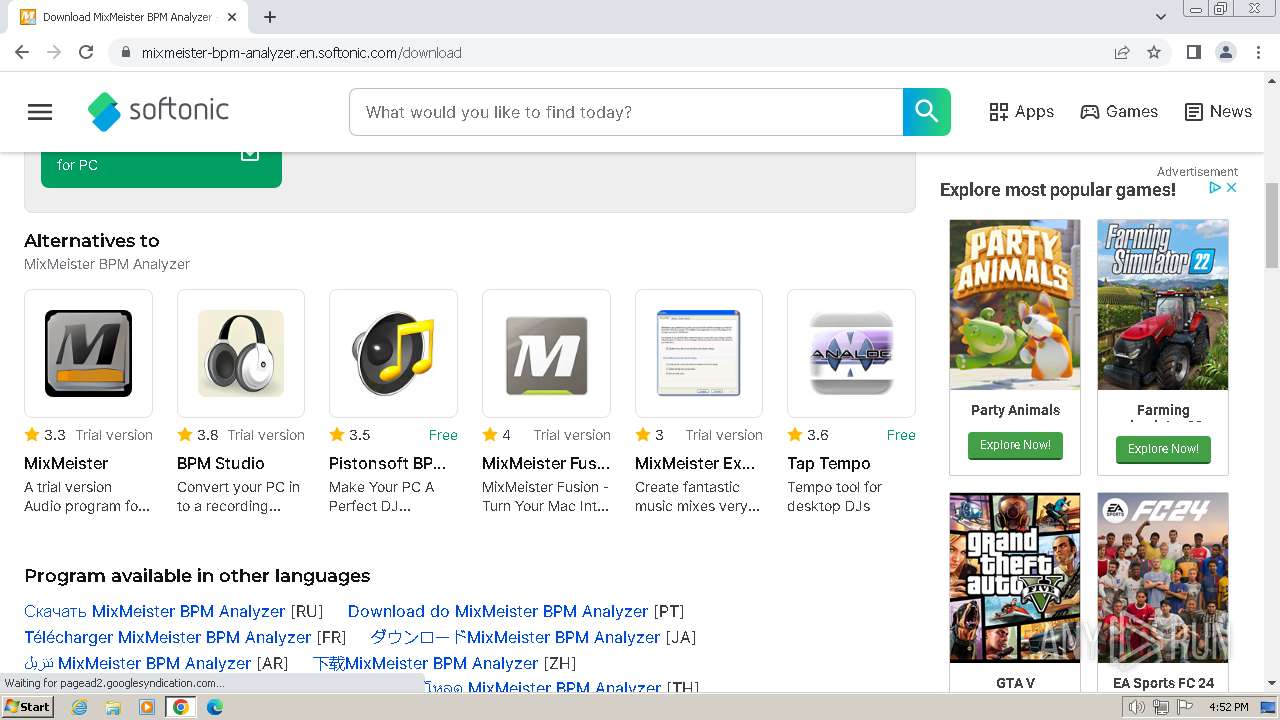Image resolution: width=1280 pixels, height=720 pixels.
Task: Expand the tab search dropdown
Action: (x=1161, y=17)
